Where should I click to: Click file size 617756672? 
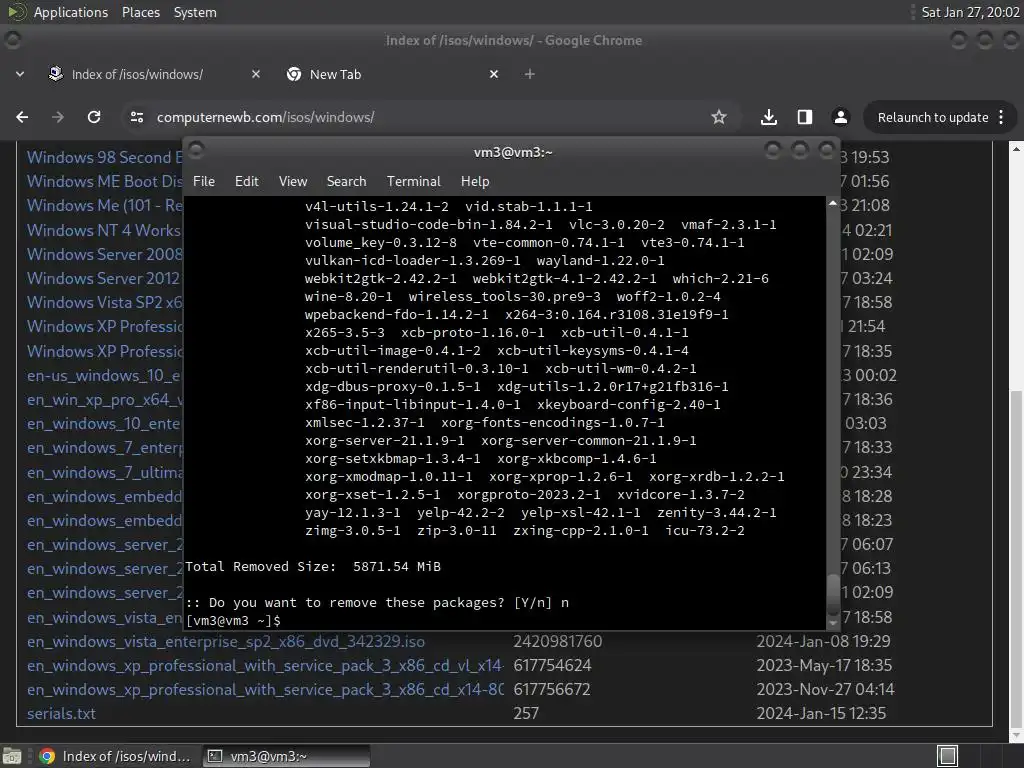click(552, 690)
